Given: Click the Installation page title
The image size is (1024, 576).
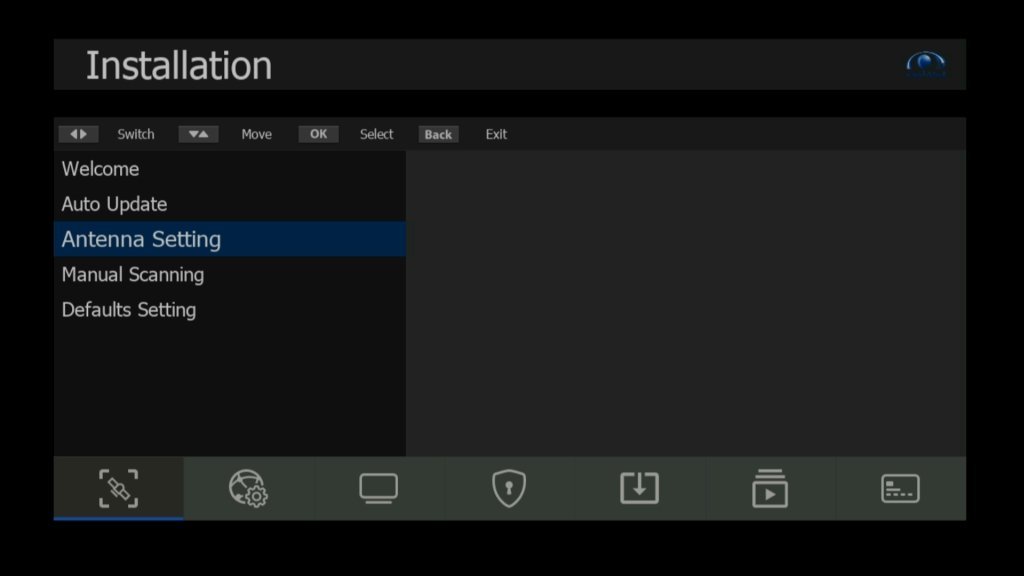Looking at the screenshot, I should (179, 65).
